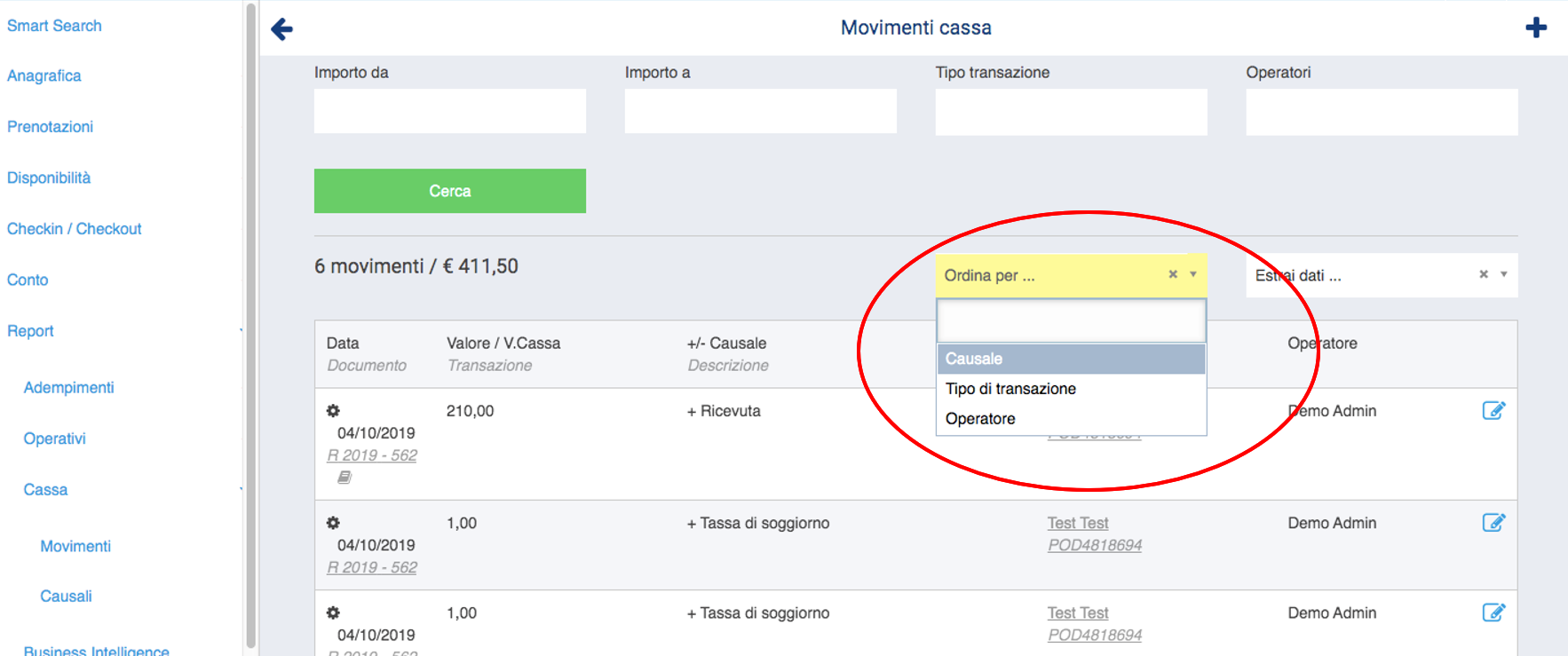Click the Importo da input field
Image resolution: width=1568 pixels, height=656 pixels.
450,111
